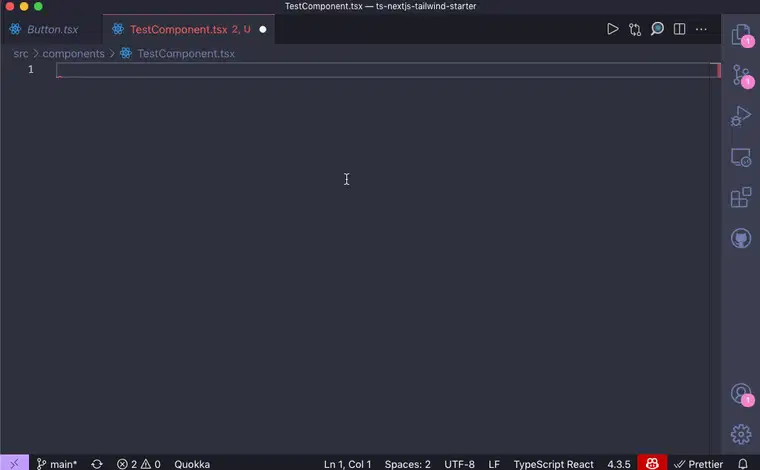Click the components folder in the breadcrumb

click(73, 53)
